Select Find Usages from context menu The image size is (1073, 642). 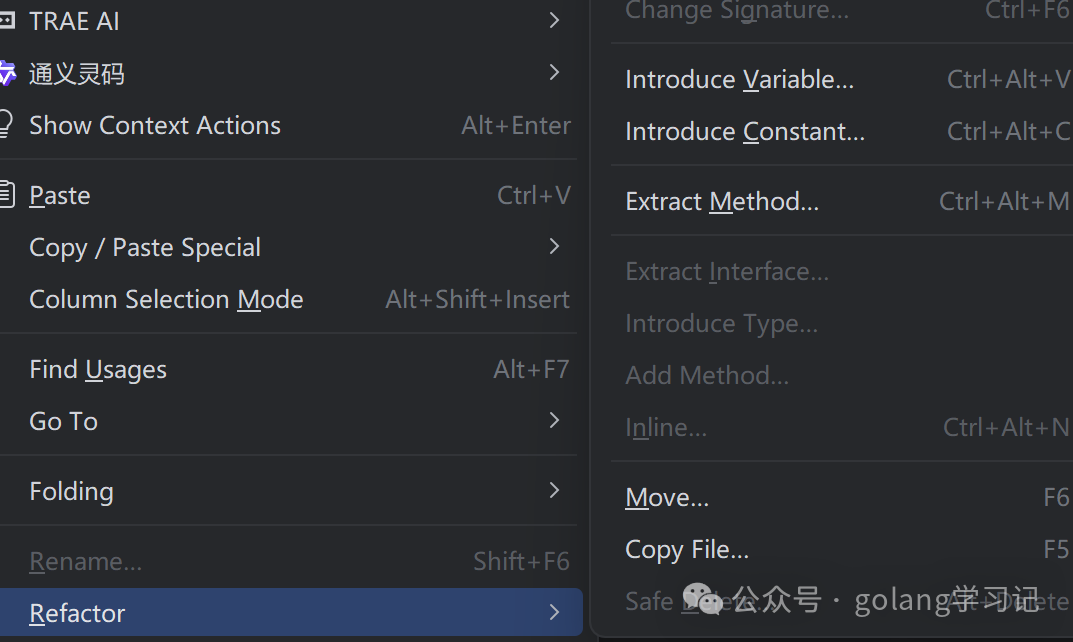point(98,369)
